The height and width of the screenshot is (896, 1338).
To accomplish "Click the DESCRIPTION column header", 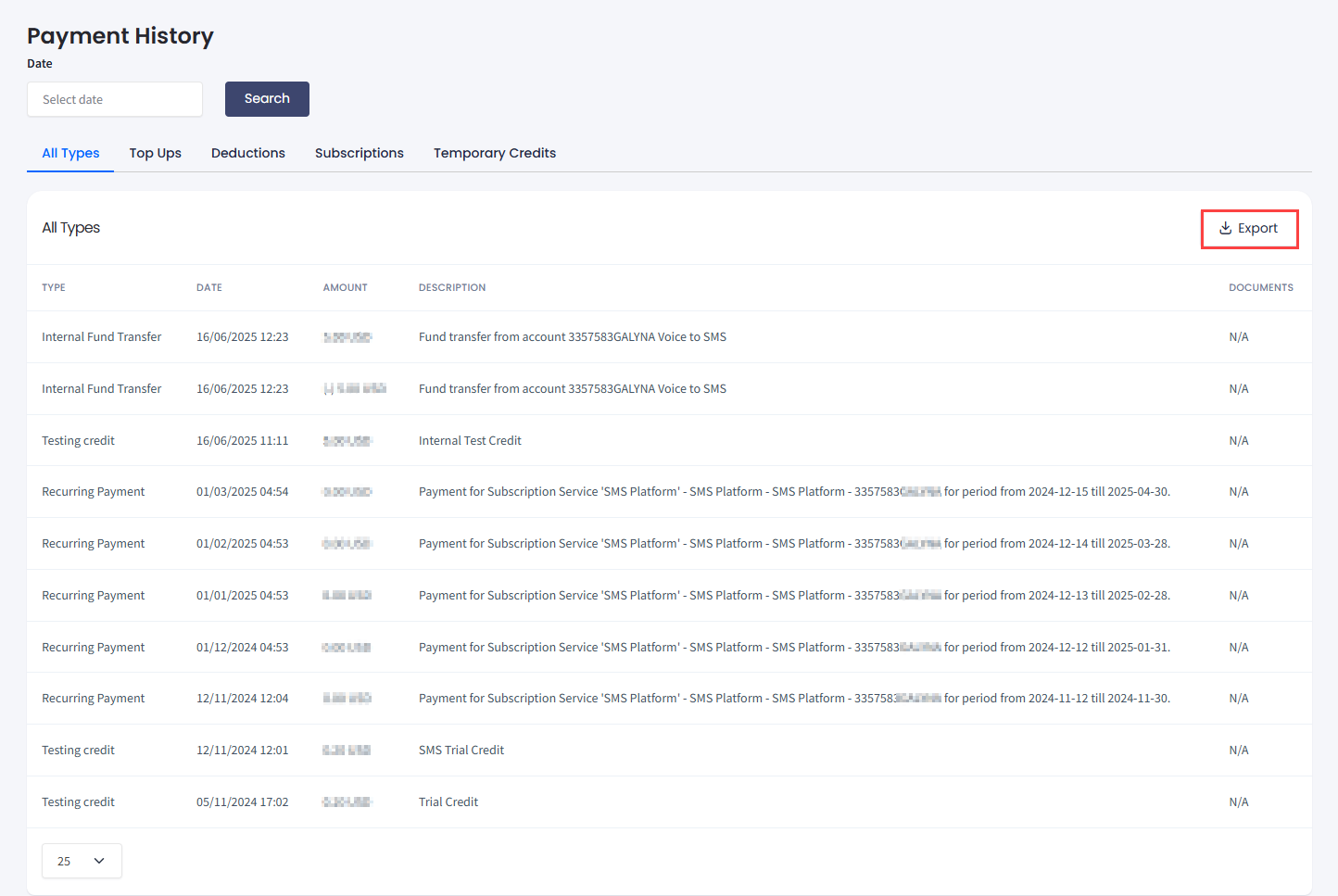I will [x=452, y=287].
